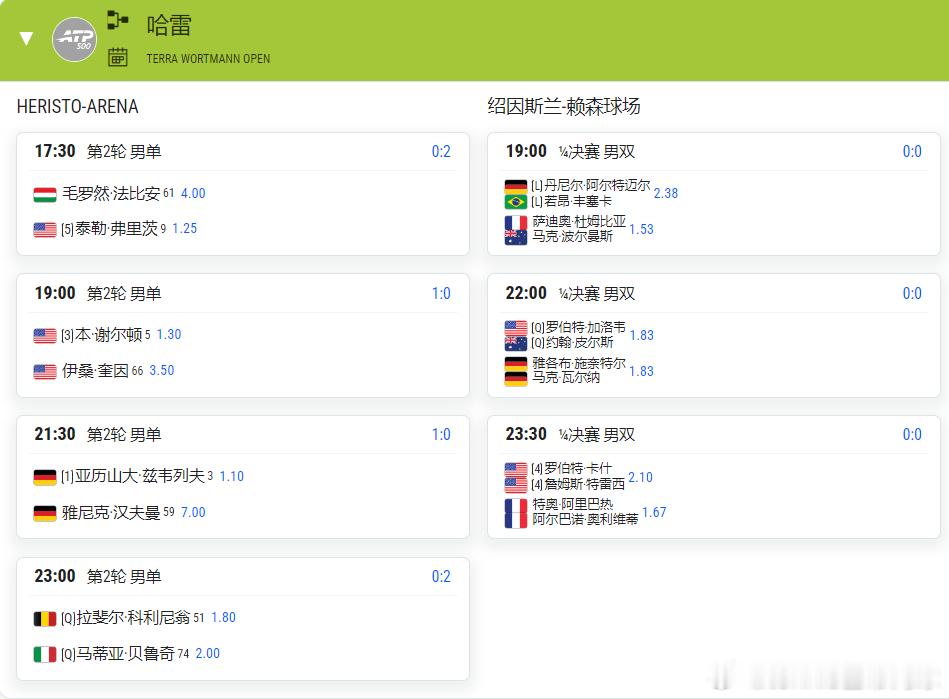
Task: Select odds 1.53 for 杜姆比亚/波尔曼斯 pair
Action: pyautogui.click(x=642, y=229)
